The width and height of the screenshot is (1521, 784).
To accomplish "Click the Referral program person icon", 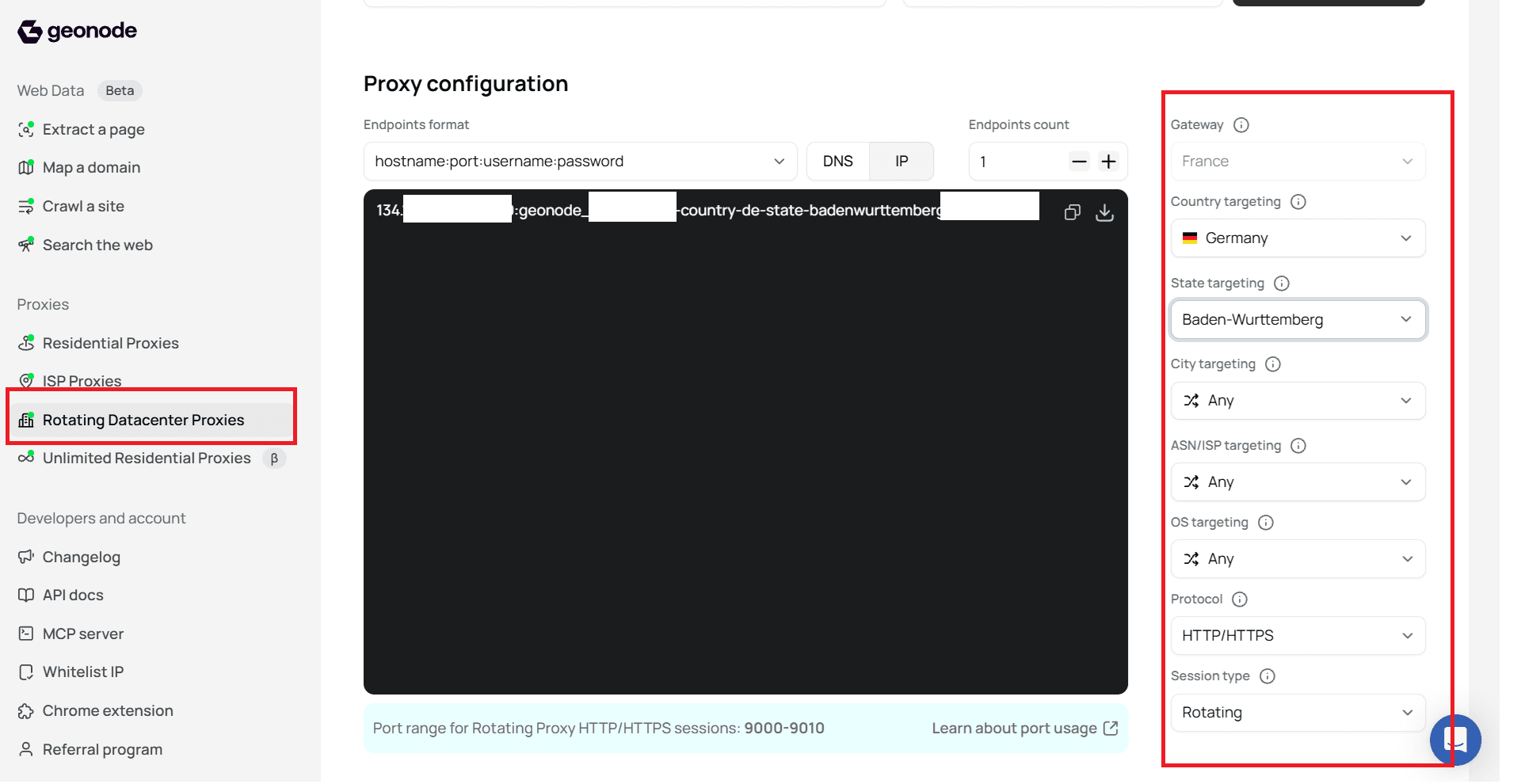I will (x=26, y=748).
